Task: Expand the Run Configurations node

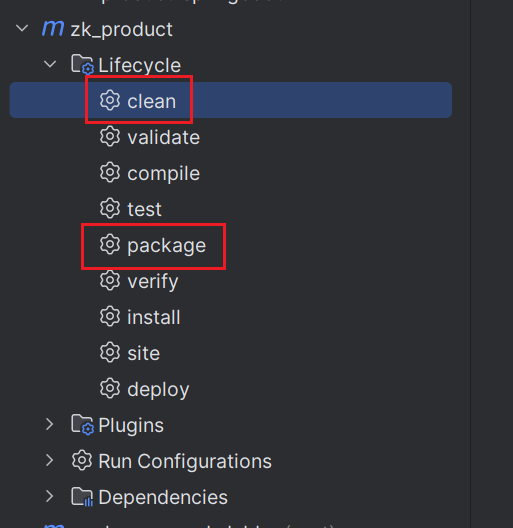Action: coord(50,460)
